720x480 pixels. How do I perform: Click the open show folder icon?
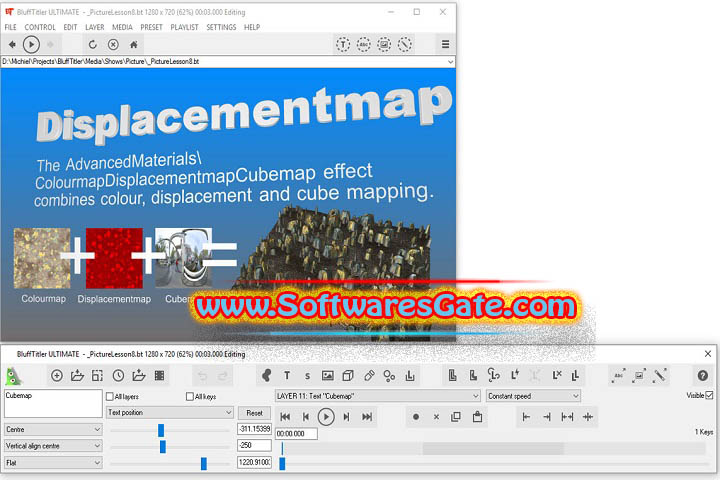77,376
